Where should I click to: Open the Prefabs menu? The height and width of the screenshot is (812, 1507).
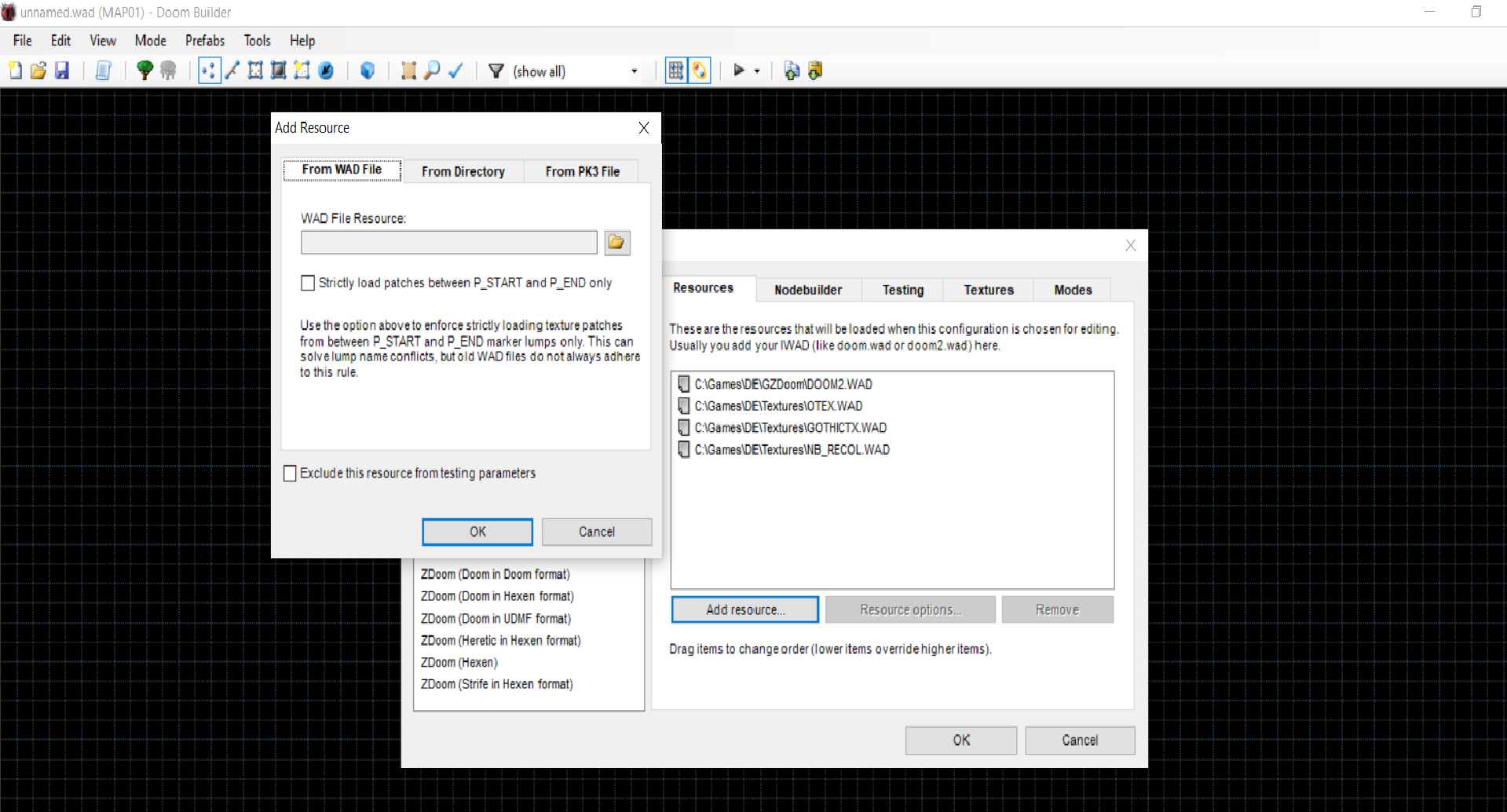205,41
